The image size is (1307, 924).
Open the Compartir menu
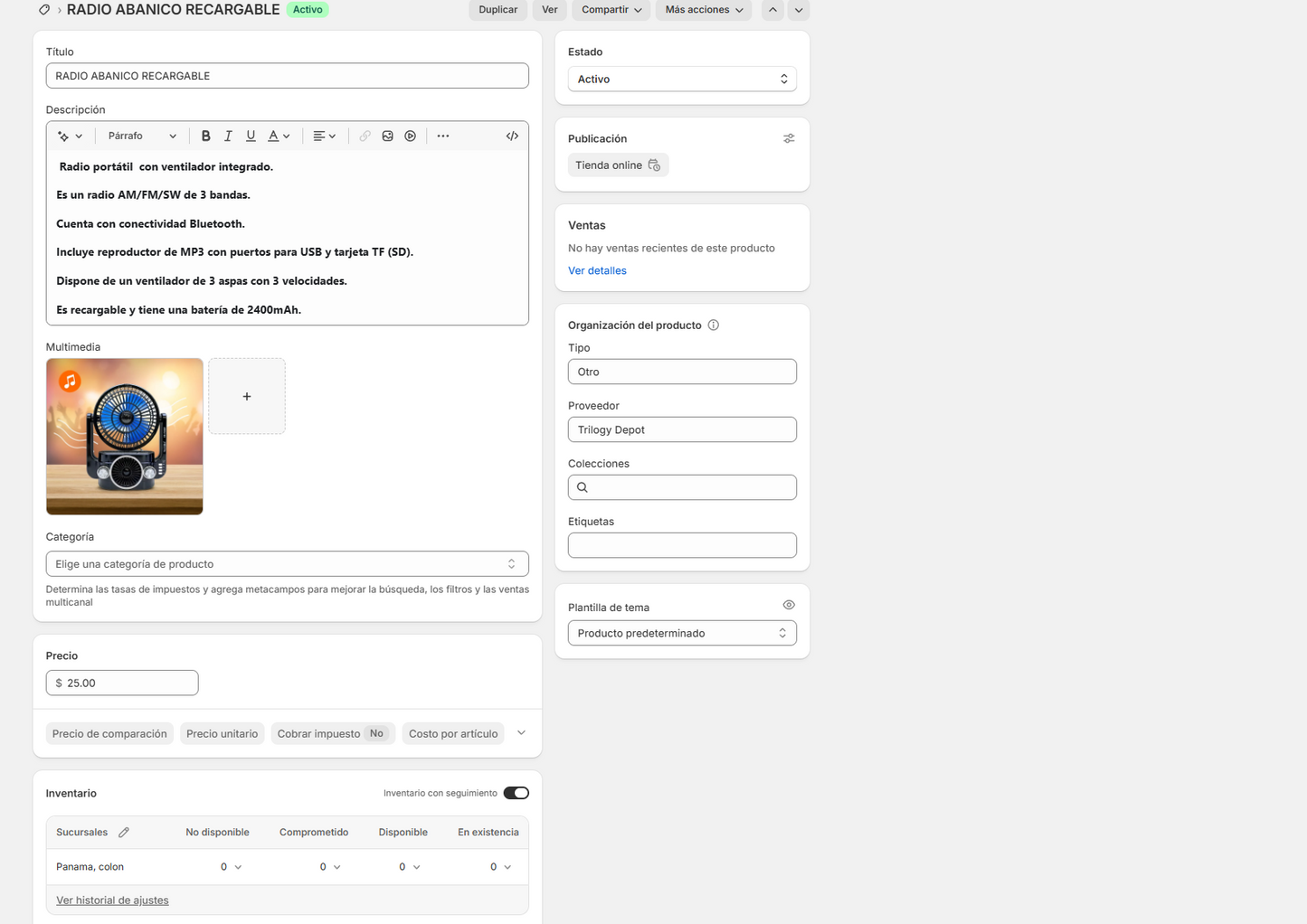point(611,10)
